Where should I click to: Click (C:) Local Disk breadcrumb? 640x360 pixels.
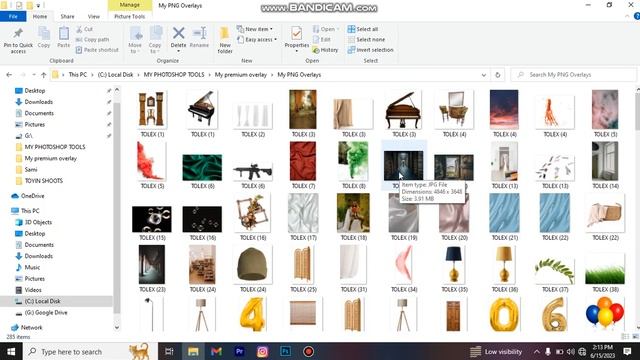tap(116, 75)
